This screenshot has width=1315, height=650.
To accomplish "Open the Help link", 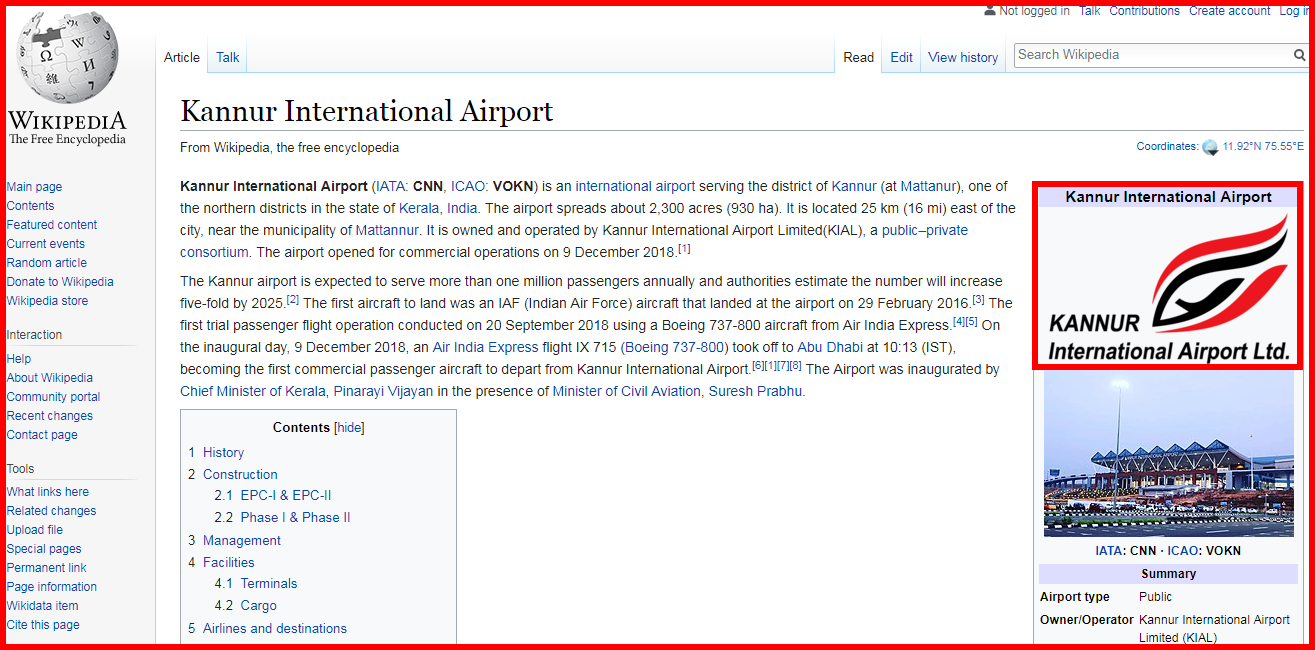I will (x=19, y=359).
